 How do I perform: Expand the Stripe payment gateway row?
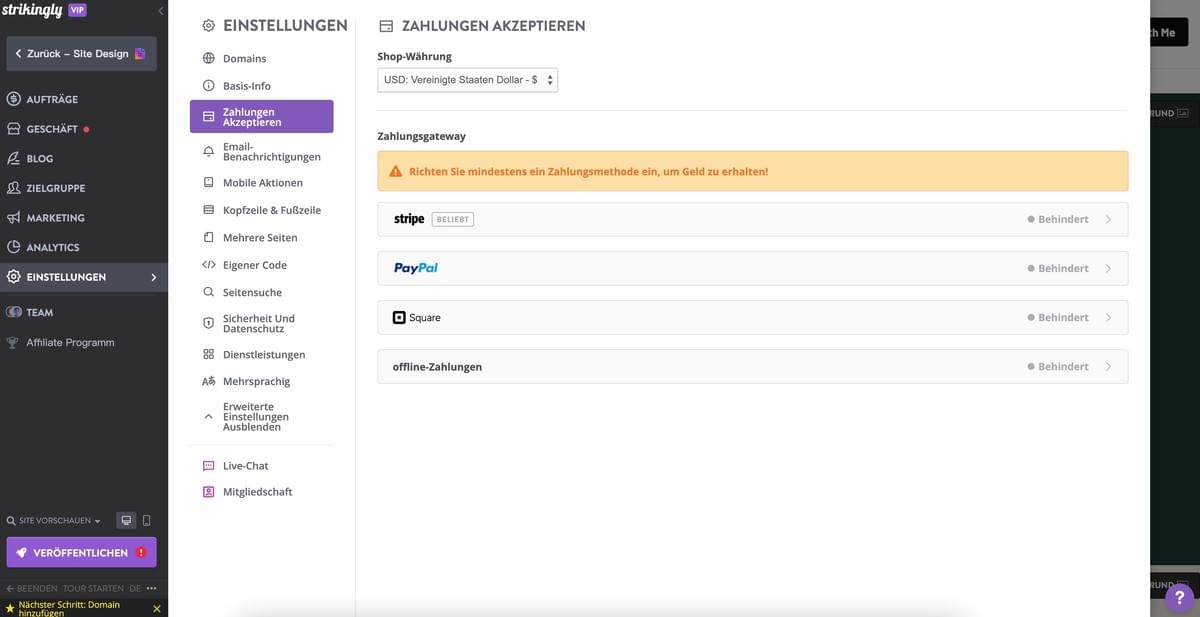(x=750, y=218)
